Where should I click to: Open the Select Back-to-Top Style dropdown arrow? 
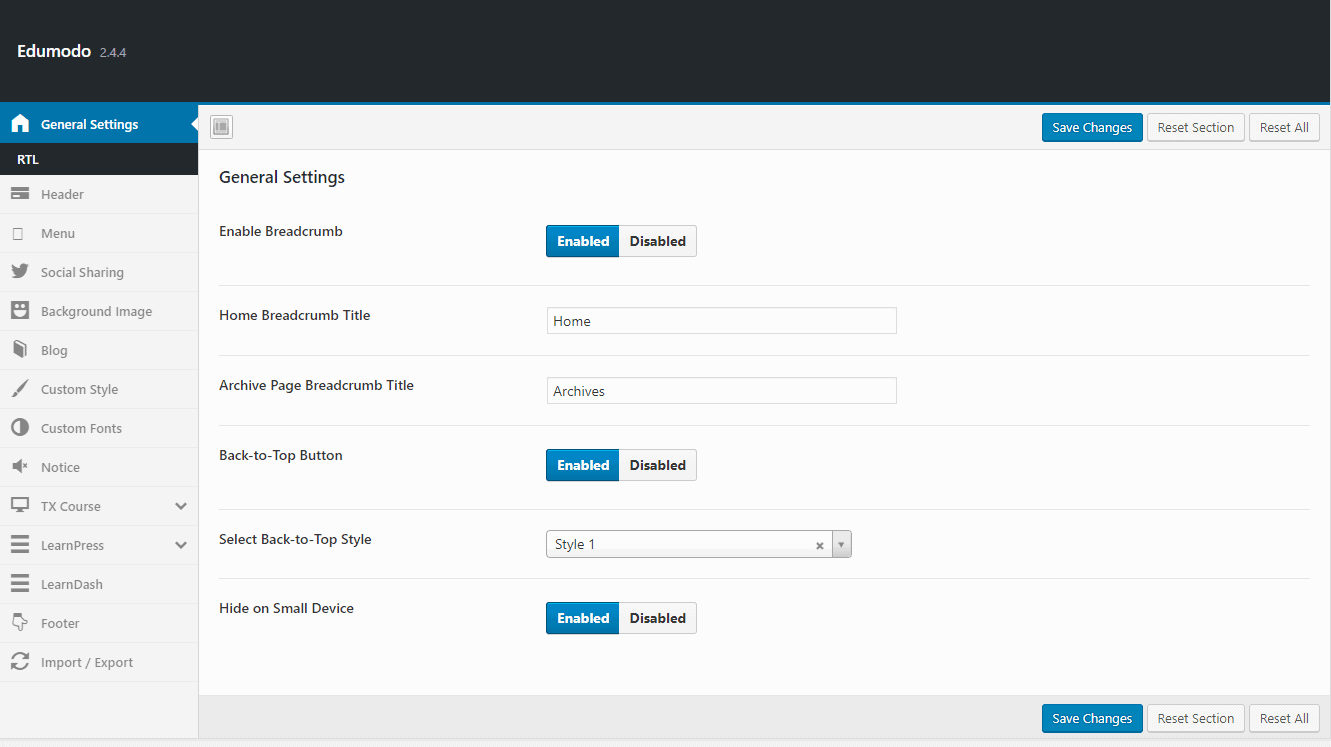841,545
